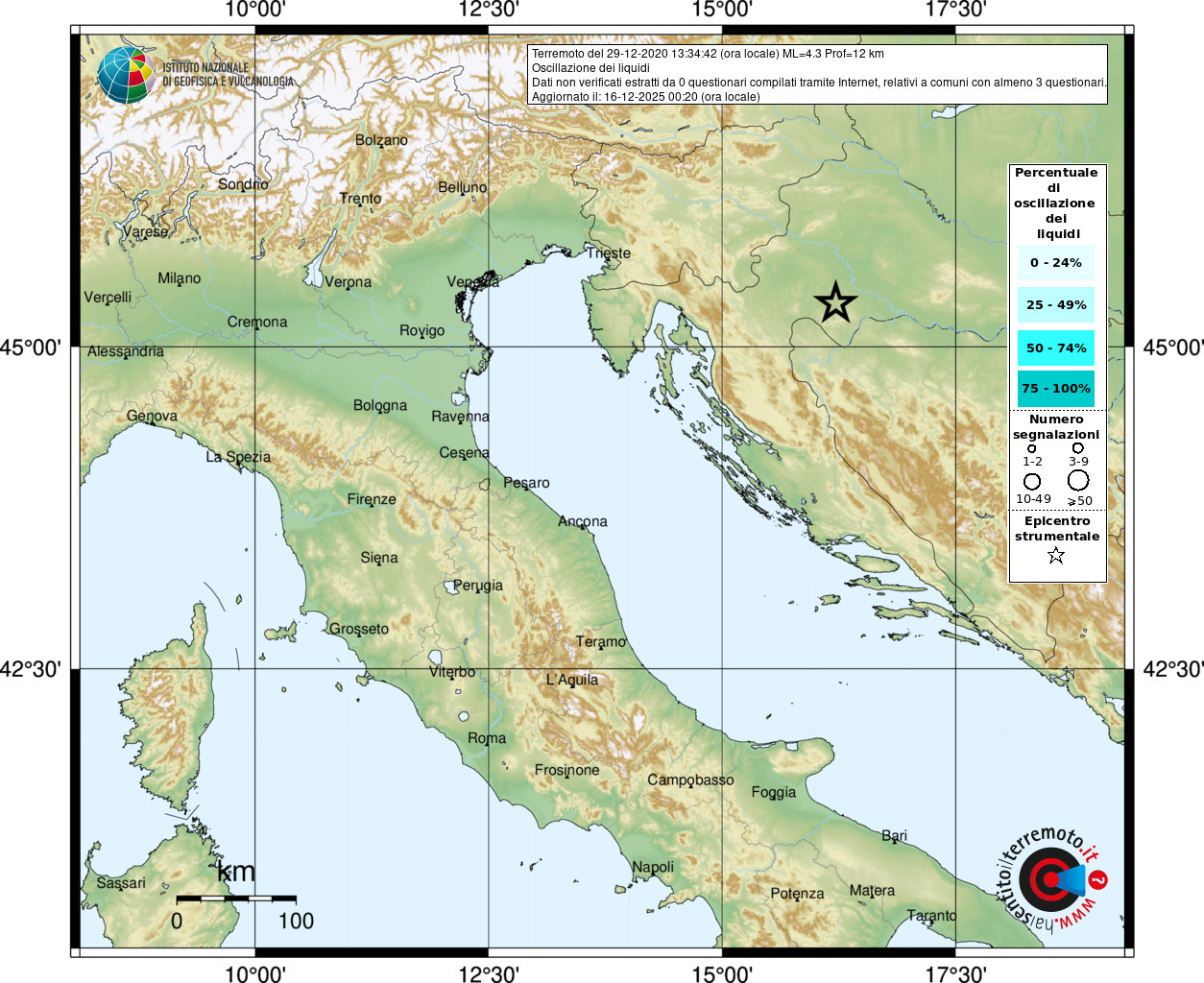Screen dimensions: 1204x983
Task: Click the Perugia city label
Action: (x=478, y=586)
